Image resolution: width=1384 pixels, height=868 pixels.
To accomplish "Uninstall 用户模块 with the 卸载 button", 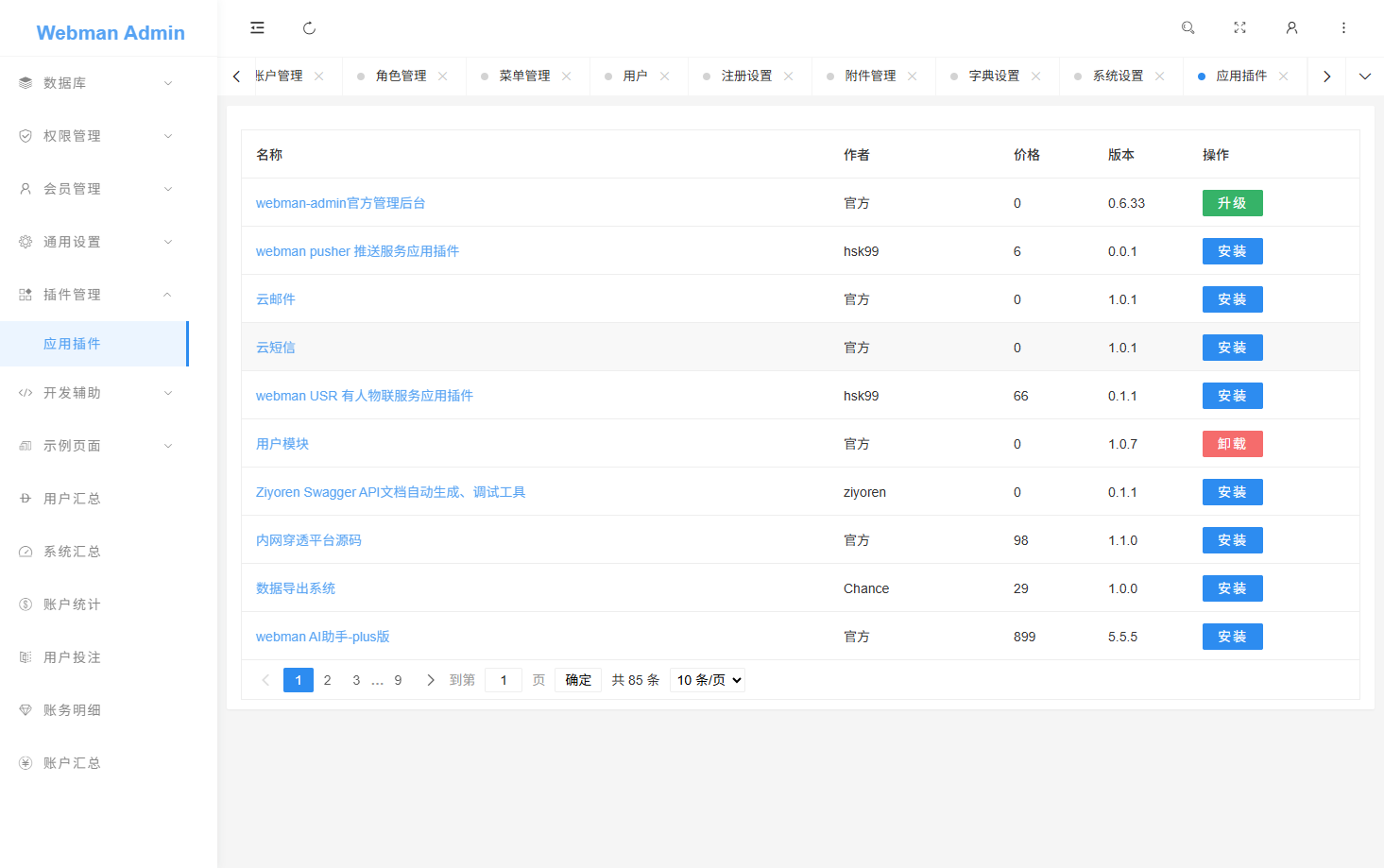I will pos(1232,443).
